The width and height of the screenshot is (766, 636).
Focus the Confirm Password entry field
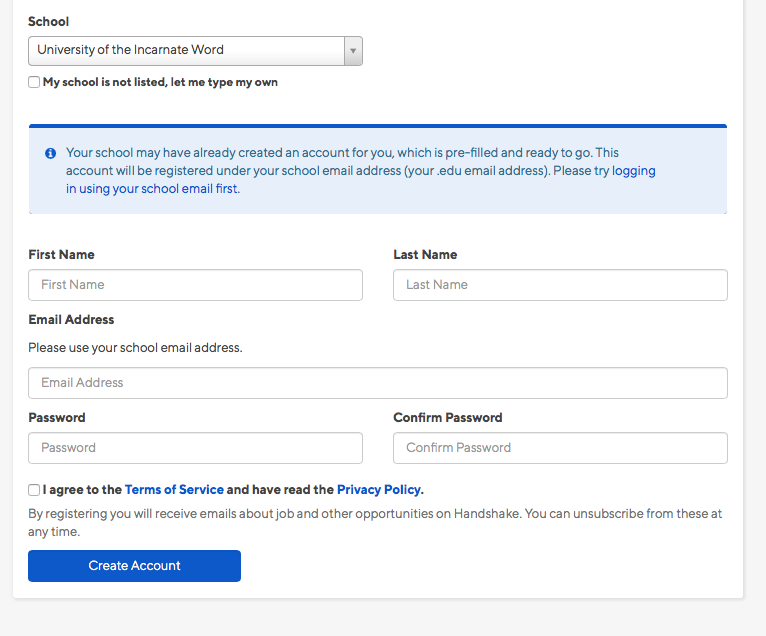[560, 448]
